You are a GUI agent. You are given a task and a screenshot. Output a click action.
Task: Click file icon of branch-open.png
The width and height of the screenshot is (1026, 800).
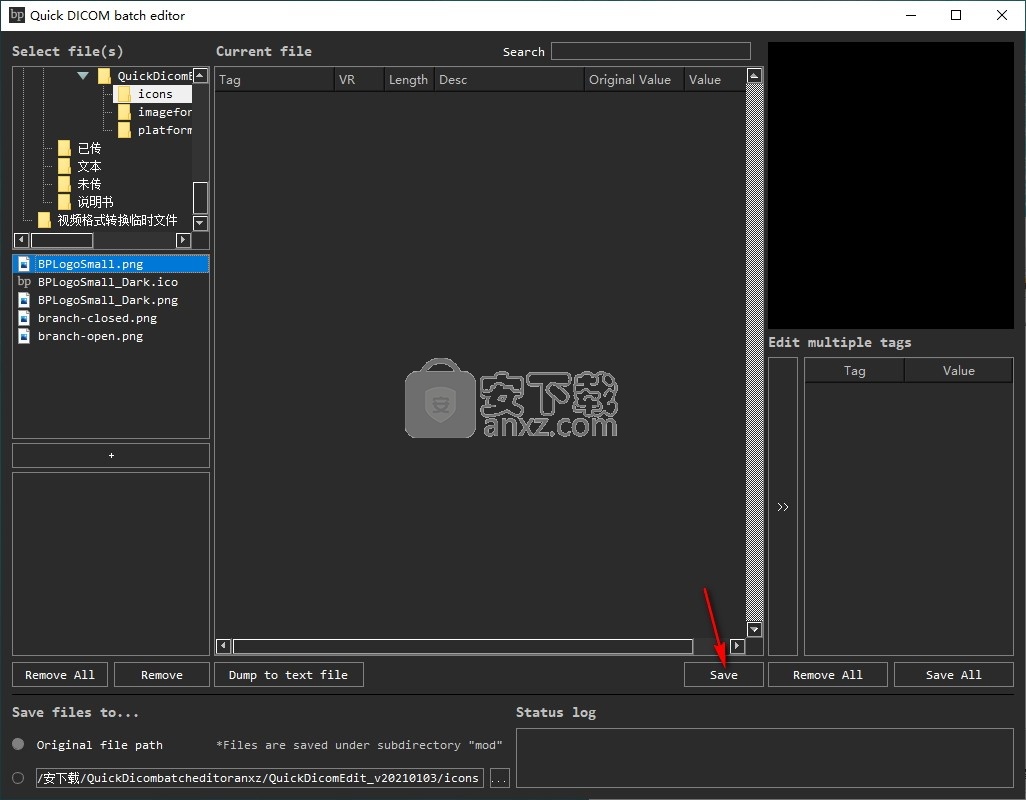click(24, 336)
